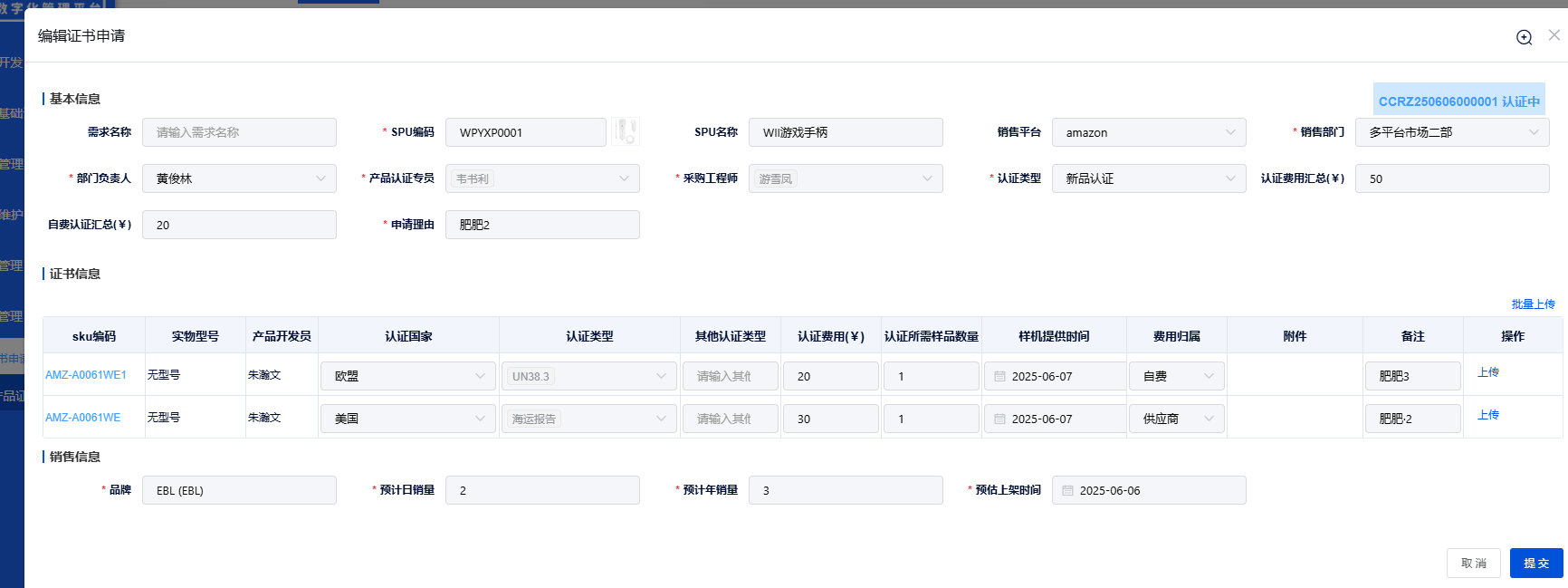This screenshot has width=1568, height=588.
Task: Open SKU link AMZ-A0061WE1
Action: (x=86, y=375)
